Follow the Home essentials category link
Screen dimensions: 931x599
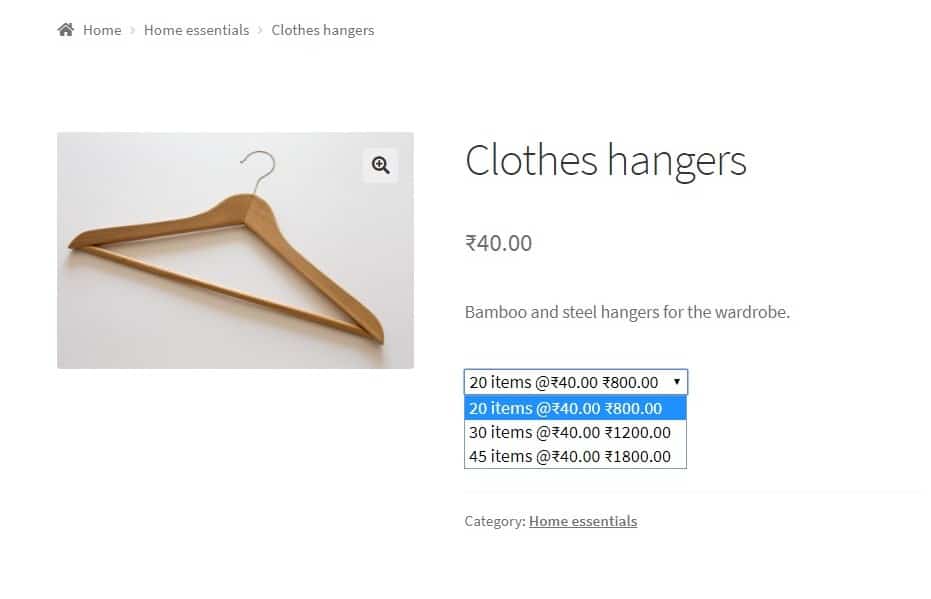[582, 521]
